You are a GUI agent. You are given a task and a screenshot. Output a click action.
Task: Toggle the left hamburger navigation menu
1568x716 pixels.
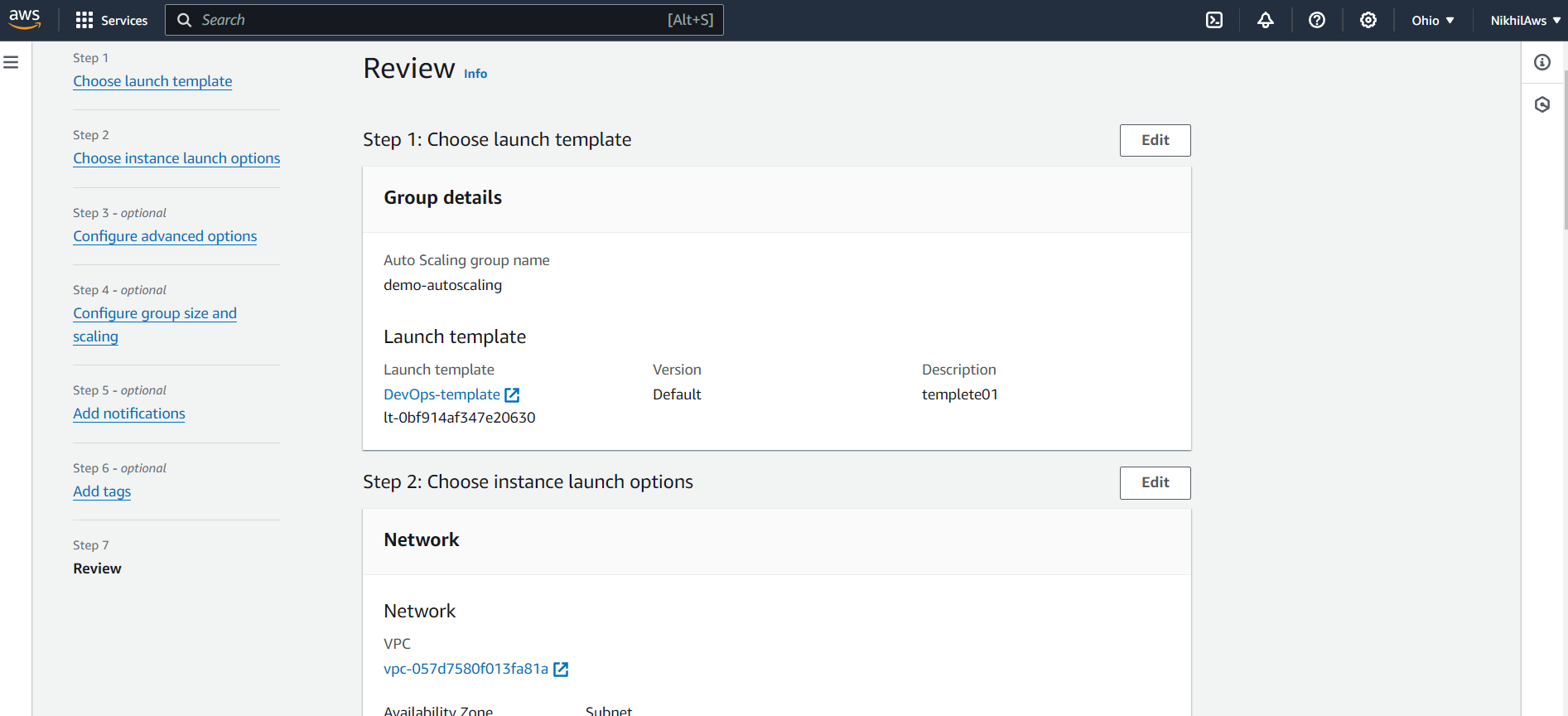[11, 62]
